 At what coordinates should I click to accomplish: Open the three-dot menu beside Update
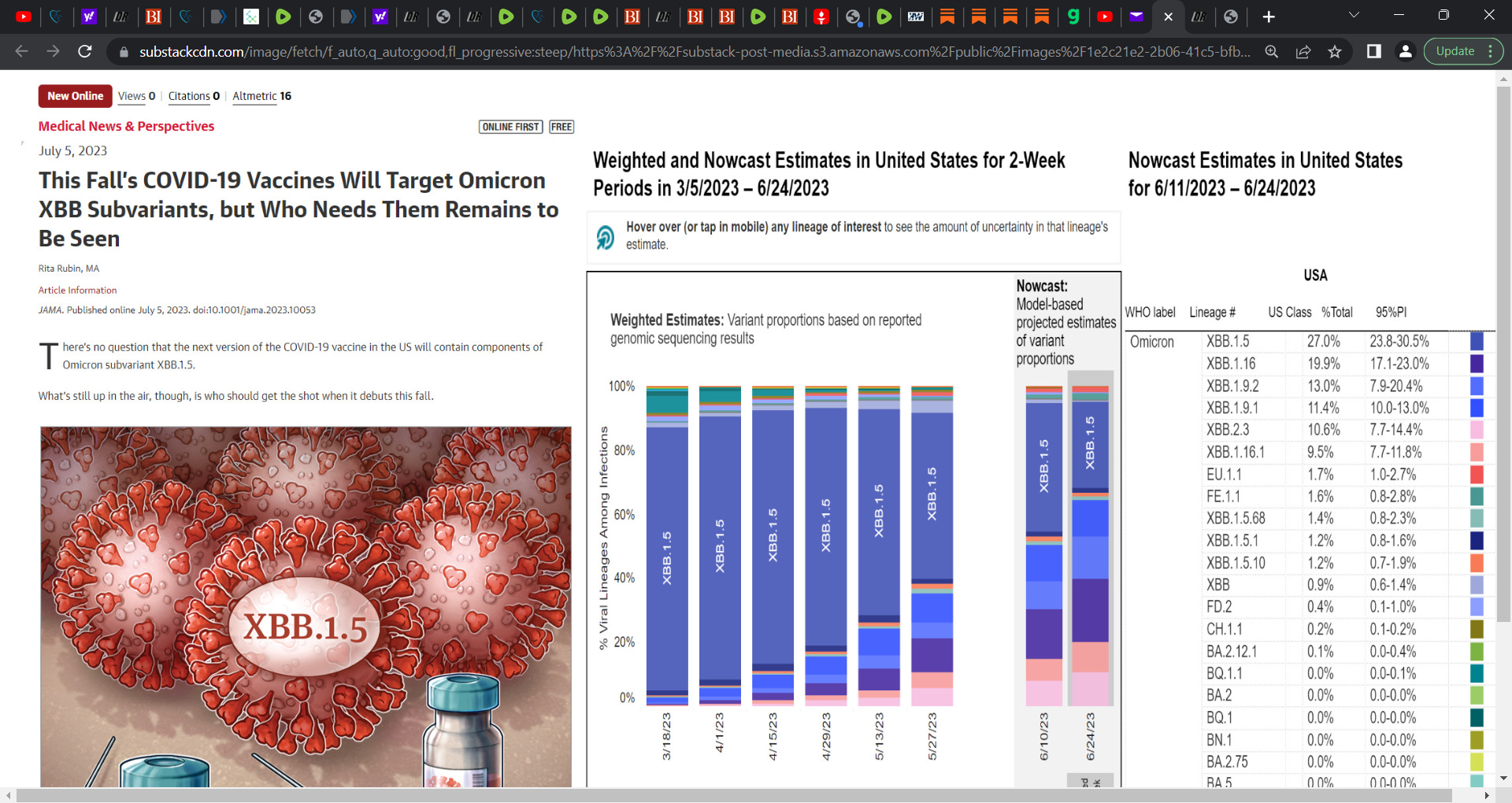(x=1492, y=50)
